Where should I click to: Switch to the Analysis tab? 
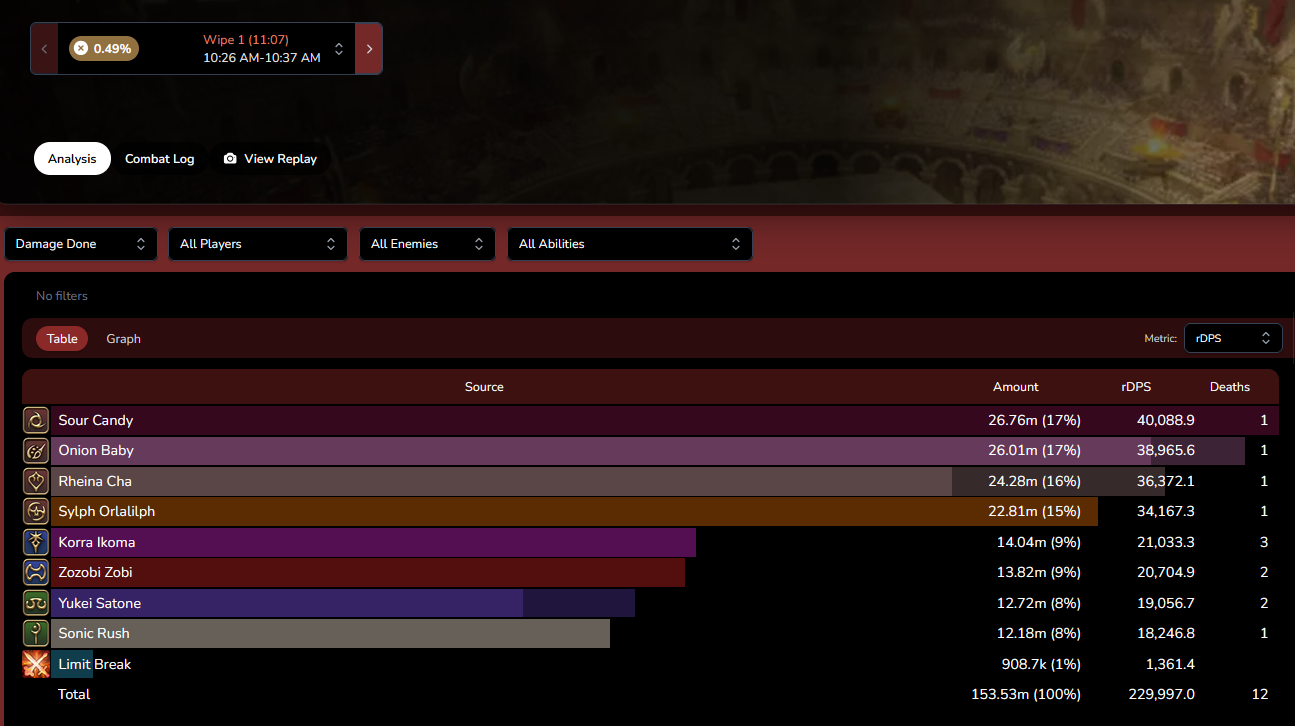(72, 159)
